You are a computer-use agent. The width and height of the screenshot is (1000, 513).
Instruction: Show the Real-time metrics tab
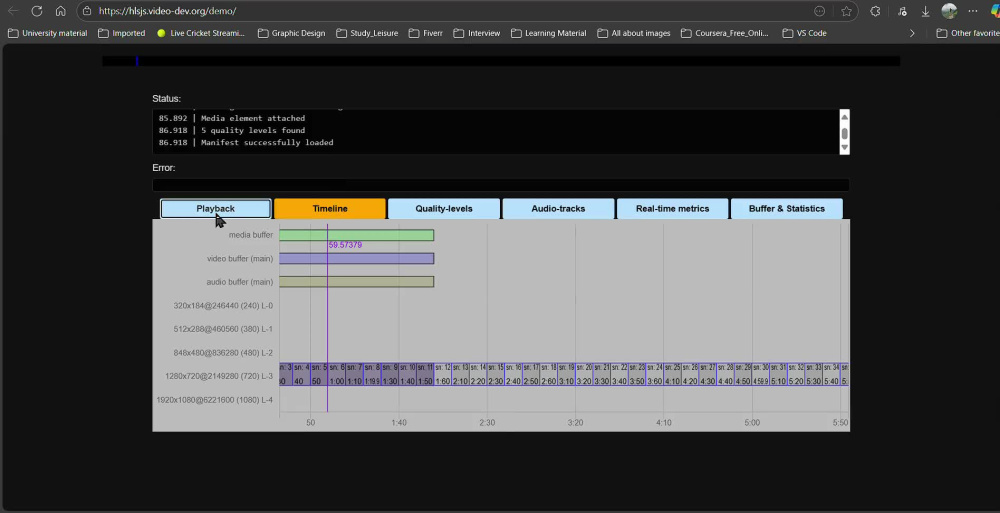672,209
